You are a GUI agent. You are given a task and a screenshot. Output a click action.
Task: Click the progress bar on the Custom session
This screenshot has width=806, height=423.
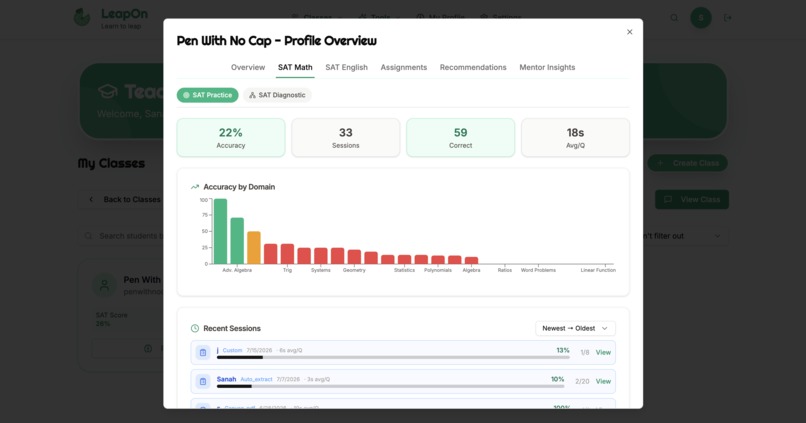tap(393, 357)
